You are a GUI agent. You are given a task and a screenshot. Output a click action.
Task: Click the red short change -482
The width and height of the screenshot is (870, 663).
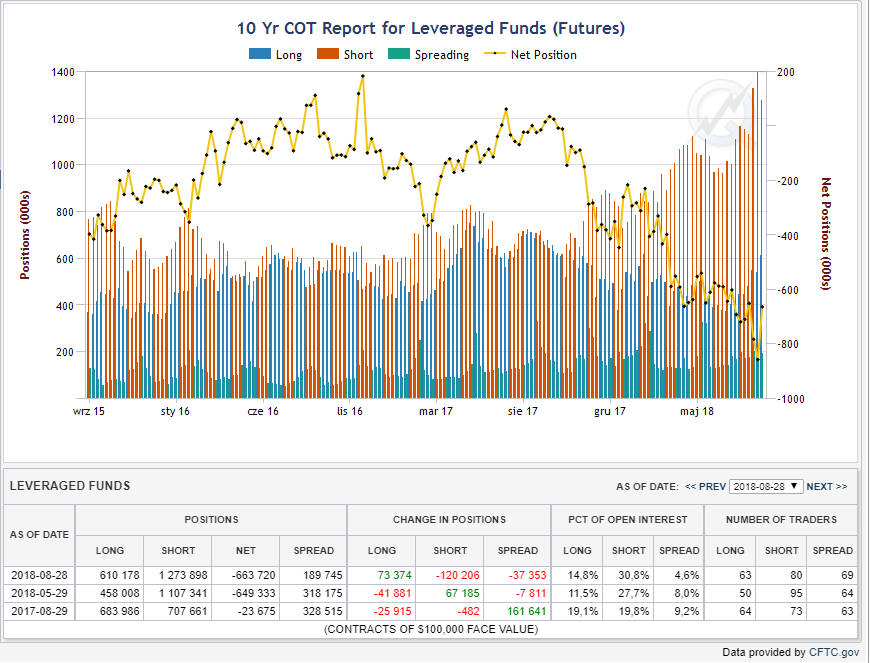(466, 611)
